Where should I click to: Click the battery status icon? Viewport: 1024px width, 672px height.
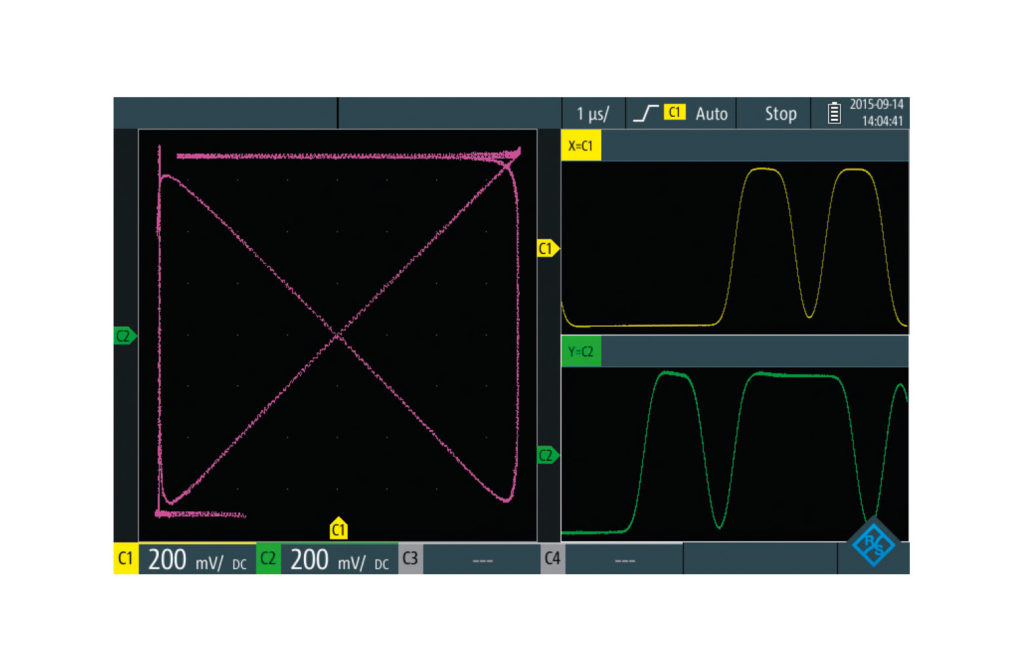pyautogui.click(x=833, y=113)
